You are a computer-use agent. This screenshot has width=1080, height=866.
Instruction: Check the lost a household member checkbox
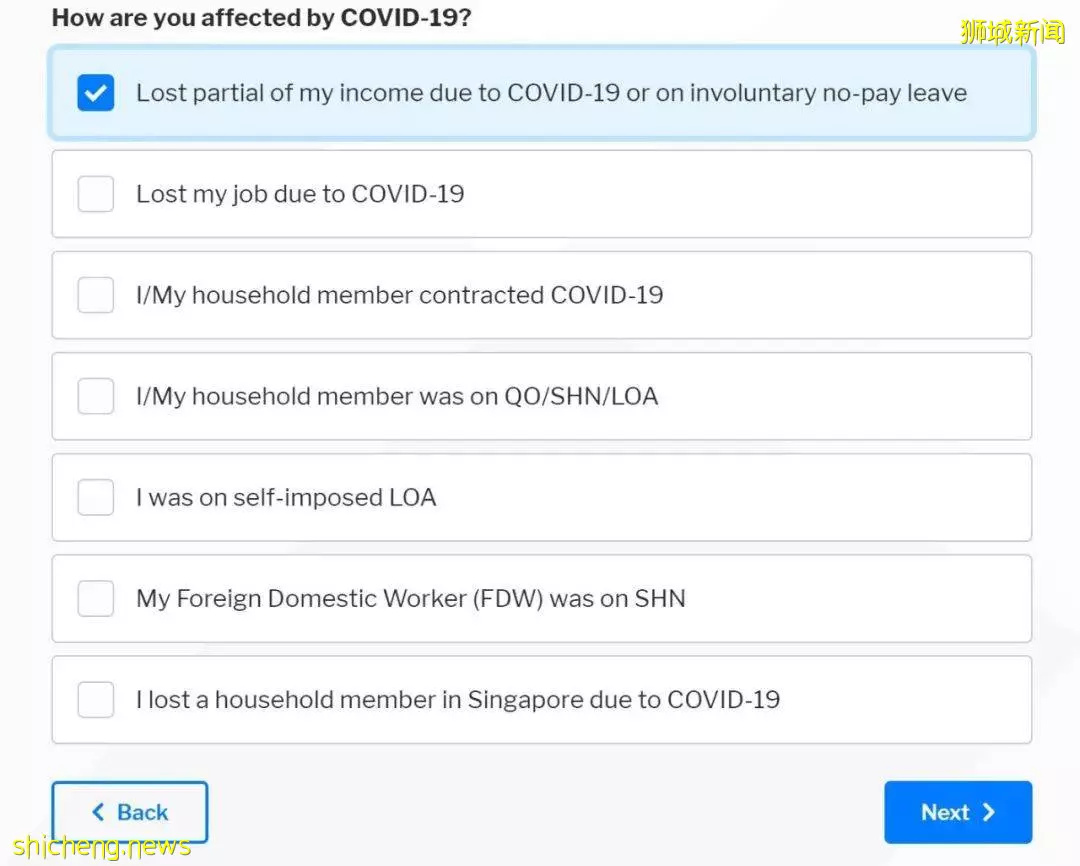[x=96, y=699]
